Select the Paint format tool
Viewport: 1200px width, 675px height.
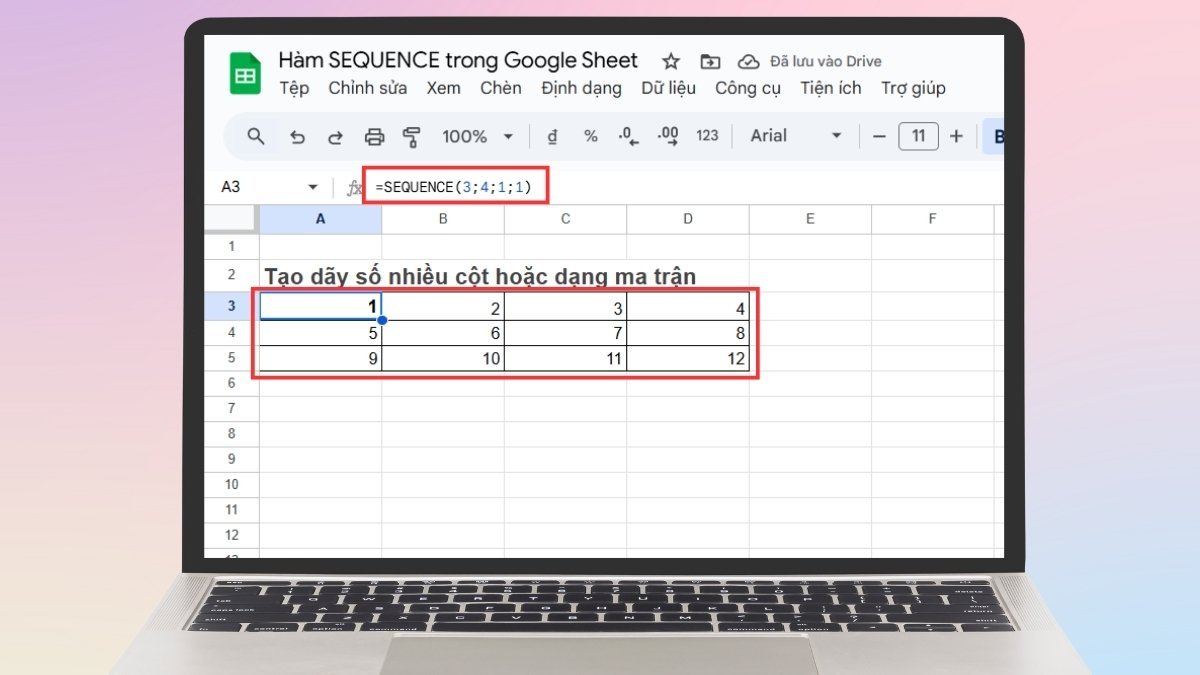(x=412, y=136)
